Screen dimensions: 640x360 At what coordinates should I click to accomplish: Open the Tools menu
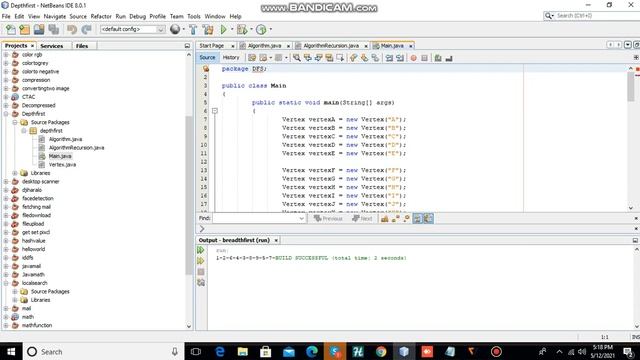click(x=194, y=16)
